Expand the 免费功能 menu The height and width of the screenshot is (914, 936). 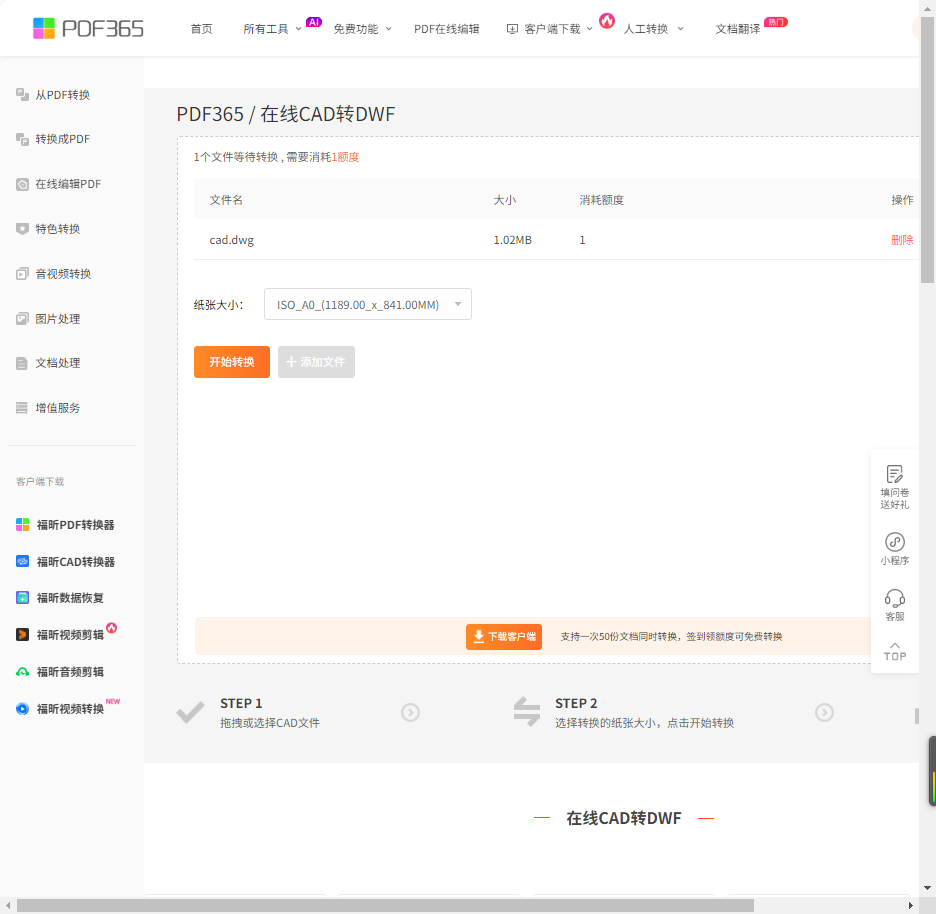click(362, 29)
